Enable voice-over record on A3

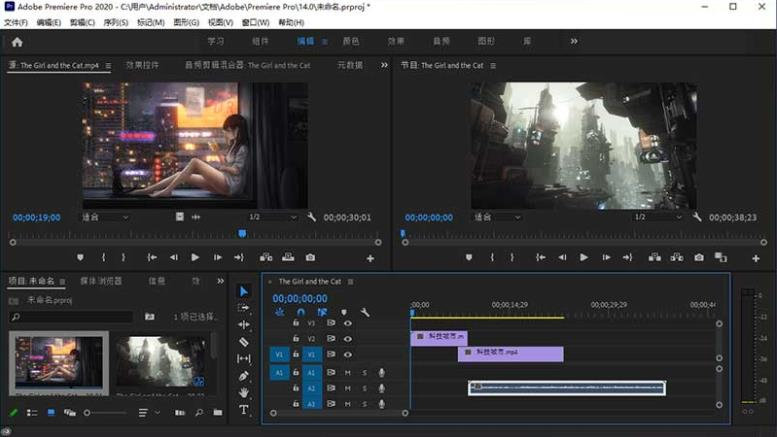(382, 404)
